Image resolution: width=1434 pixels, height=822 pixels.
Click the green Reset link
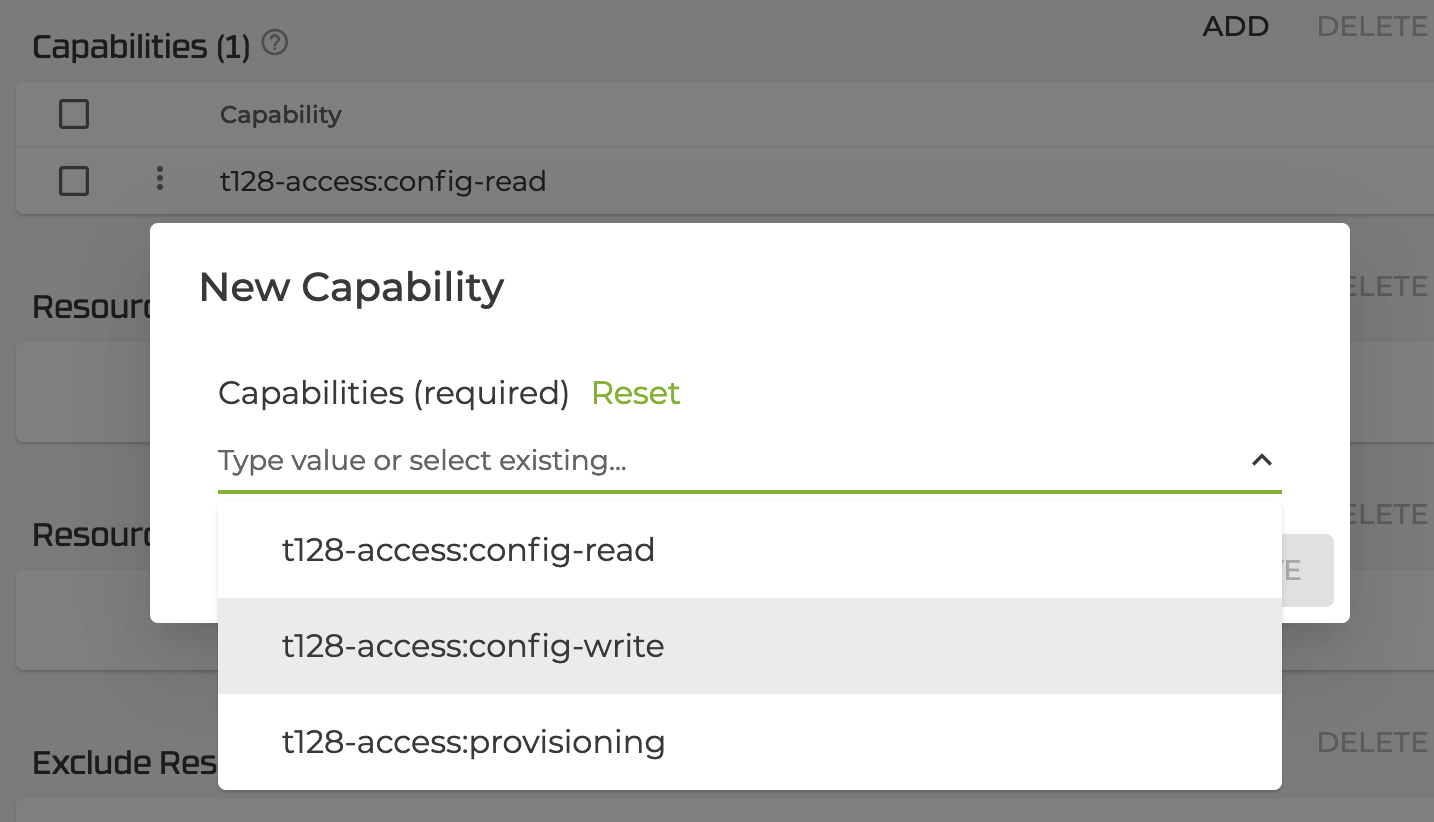coord(635,393)
